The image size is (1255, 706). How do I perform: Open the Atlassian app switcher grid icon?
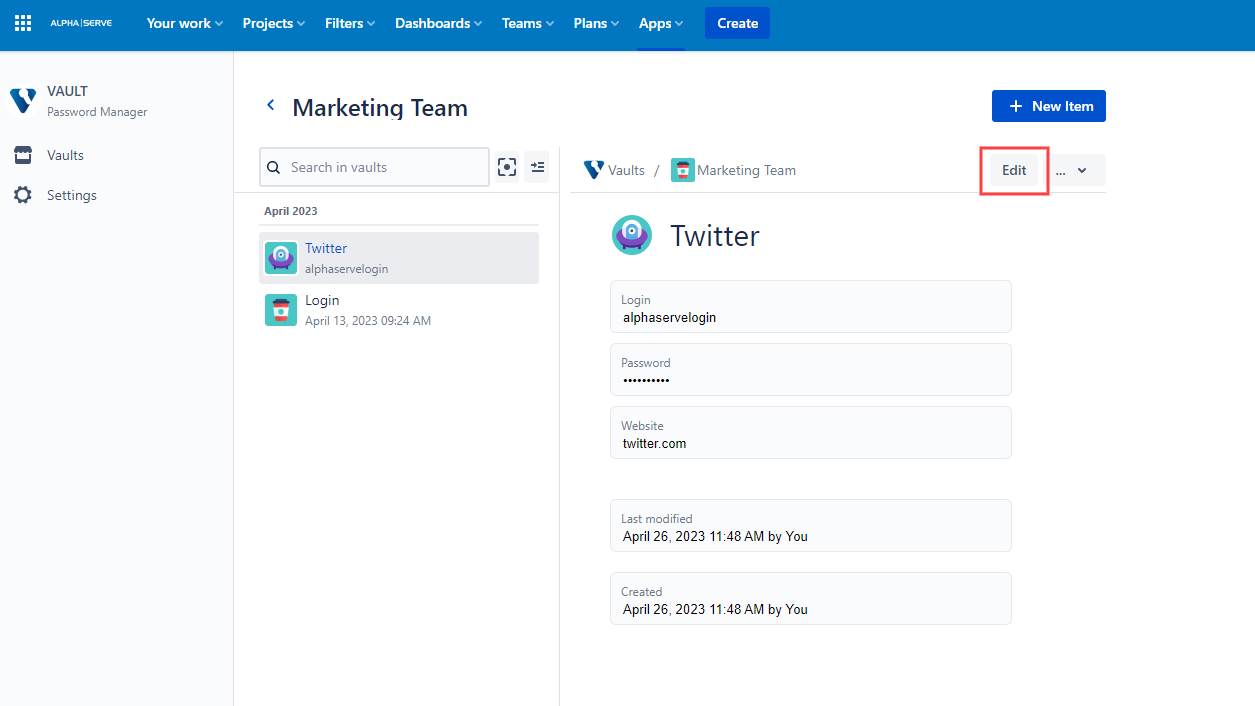point(22,22)
